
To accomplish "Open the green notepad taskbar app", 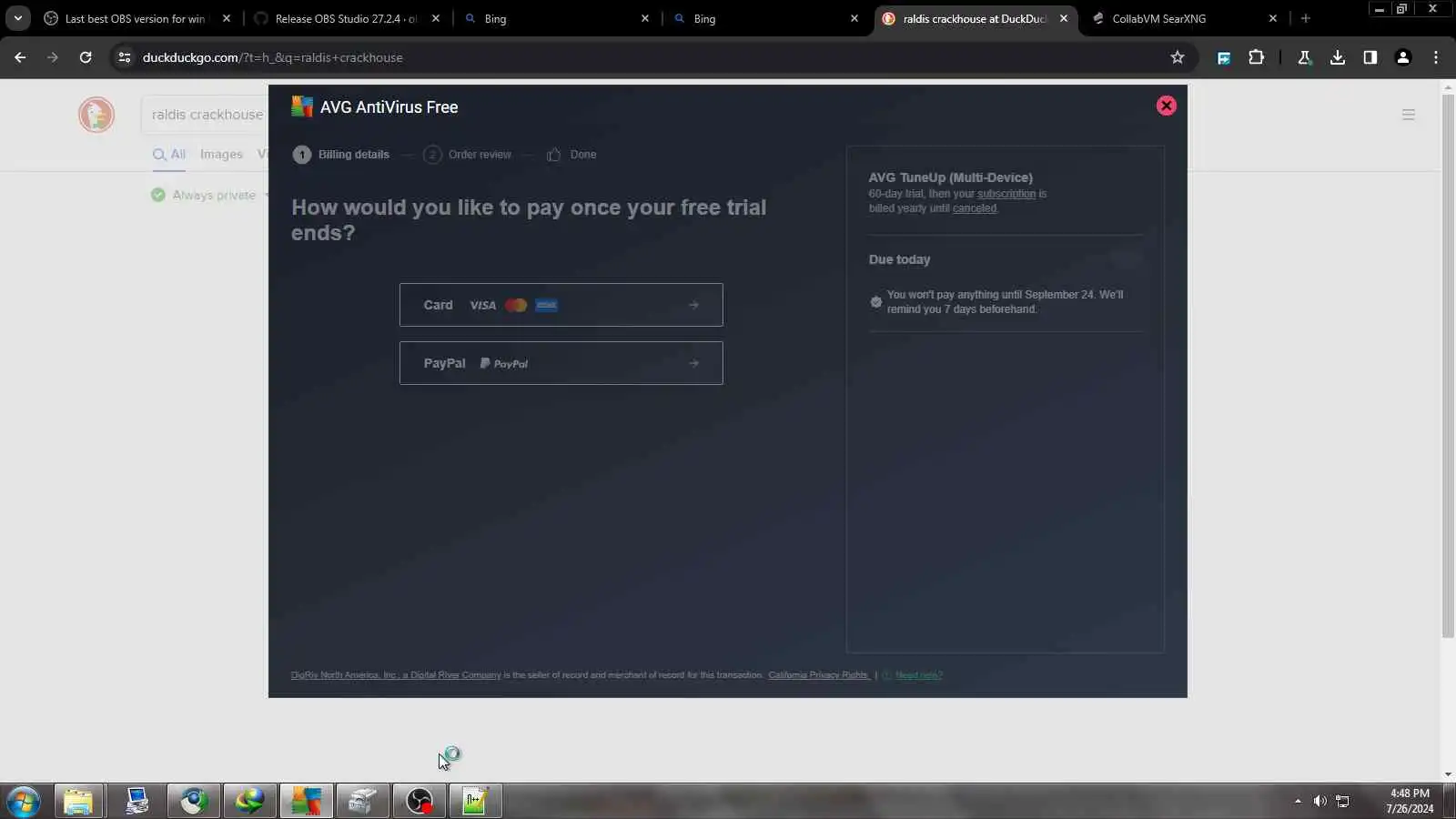I will 475,802.
